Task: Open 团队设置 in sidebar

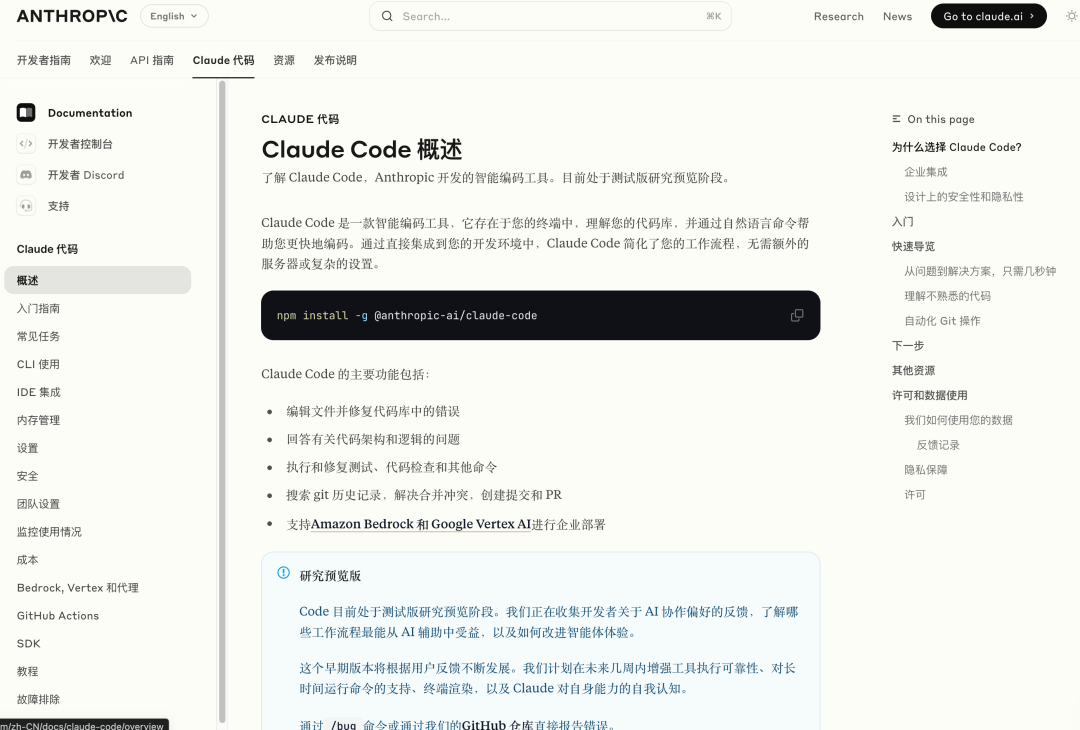Action: click(39, 504)
